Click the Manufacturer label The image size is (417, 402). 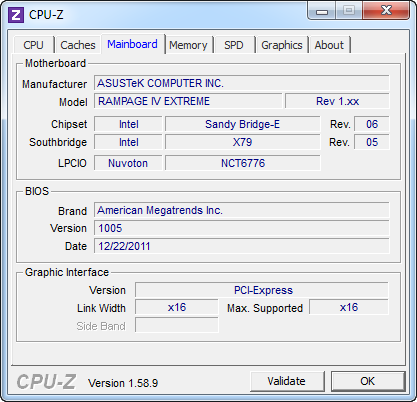click(x=54, y=84)
